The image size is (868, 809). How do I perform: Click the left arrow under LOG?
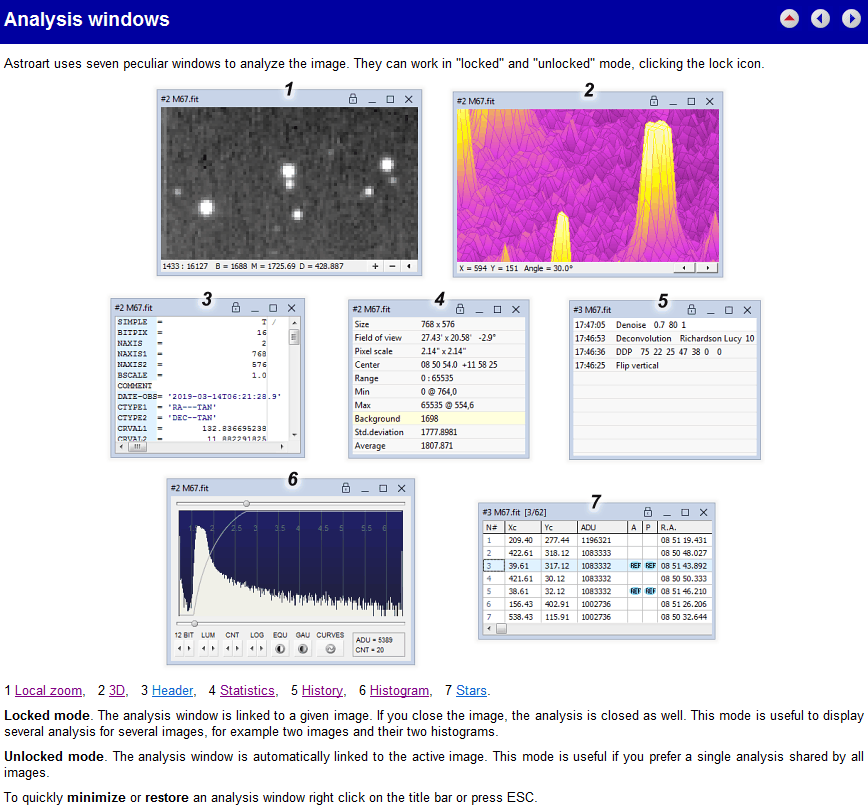click(x=252, y=648)
